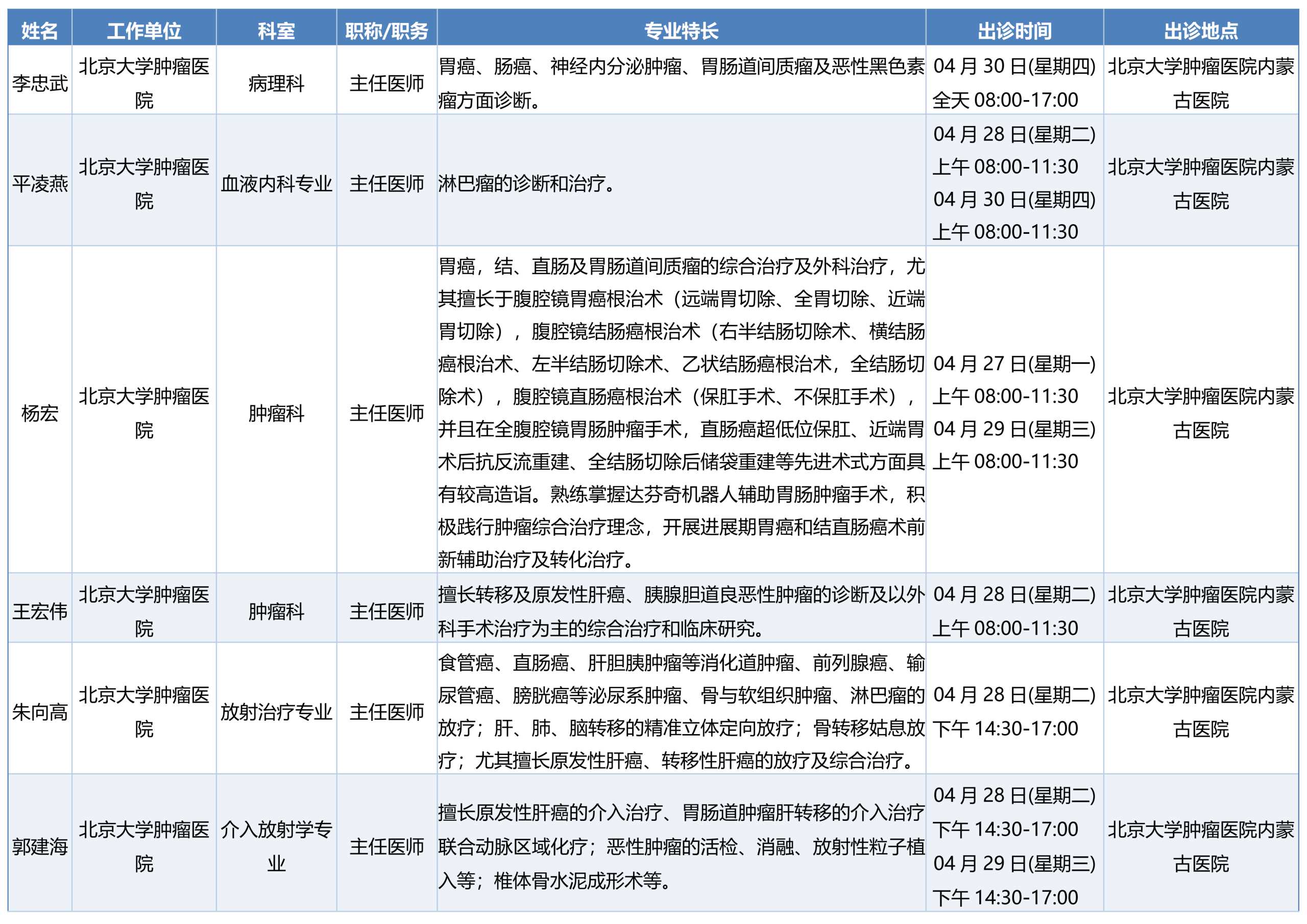Select the name cell 郭建海
This screenshot has height=924, width=1307.
coord(40,846)
